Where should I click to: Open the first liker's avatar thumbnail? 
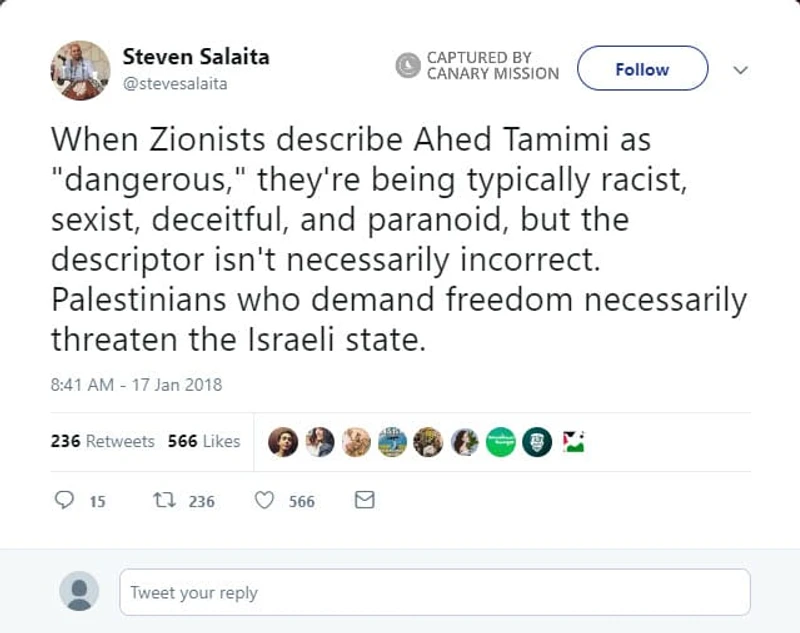coord(281,441)
